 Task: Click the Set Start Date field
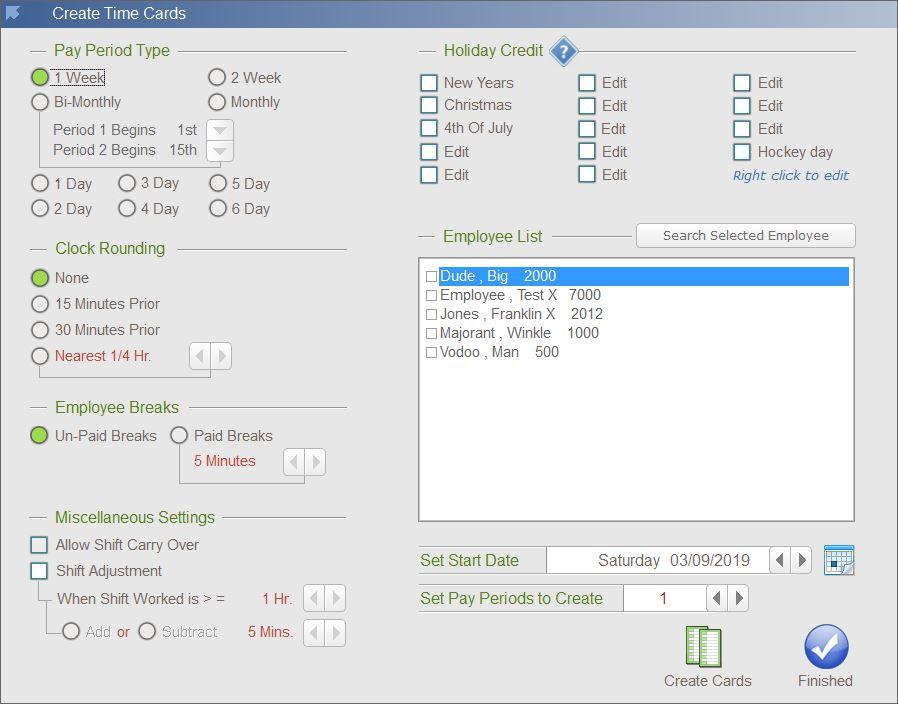tap(657, 560)
